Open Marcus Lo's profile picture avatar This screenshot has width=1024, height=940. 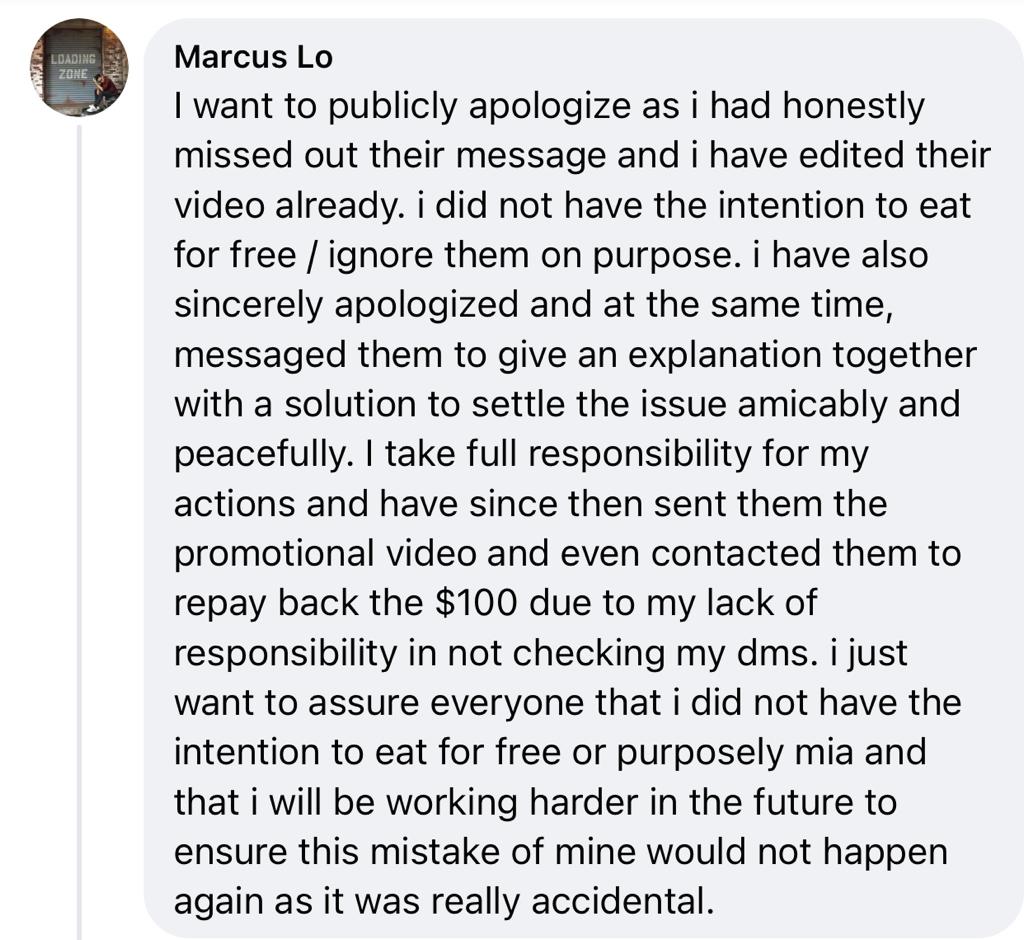(x=78, y=67)
